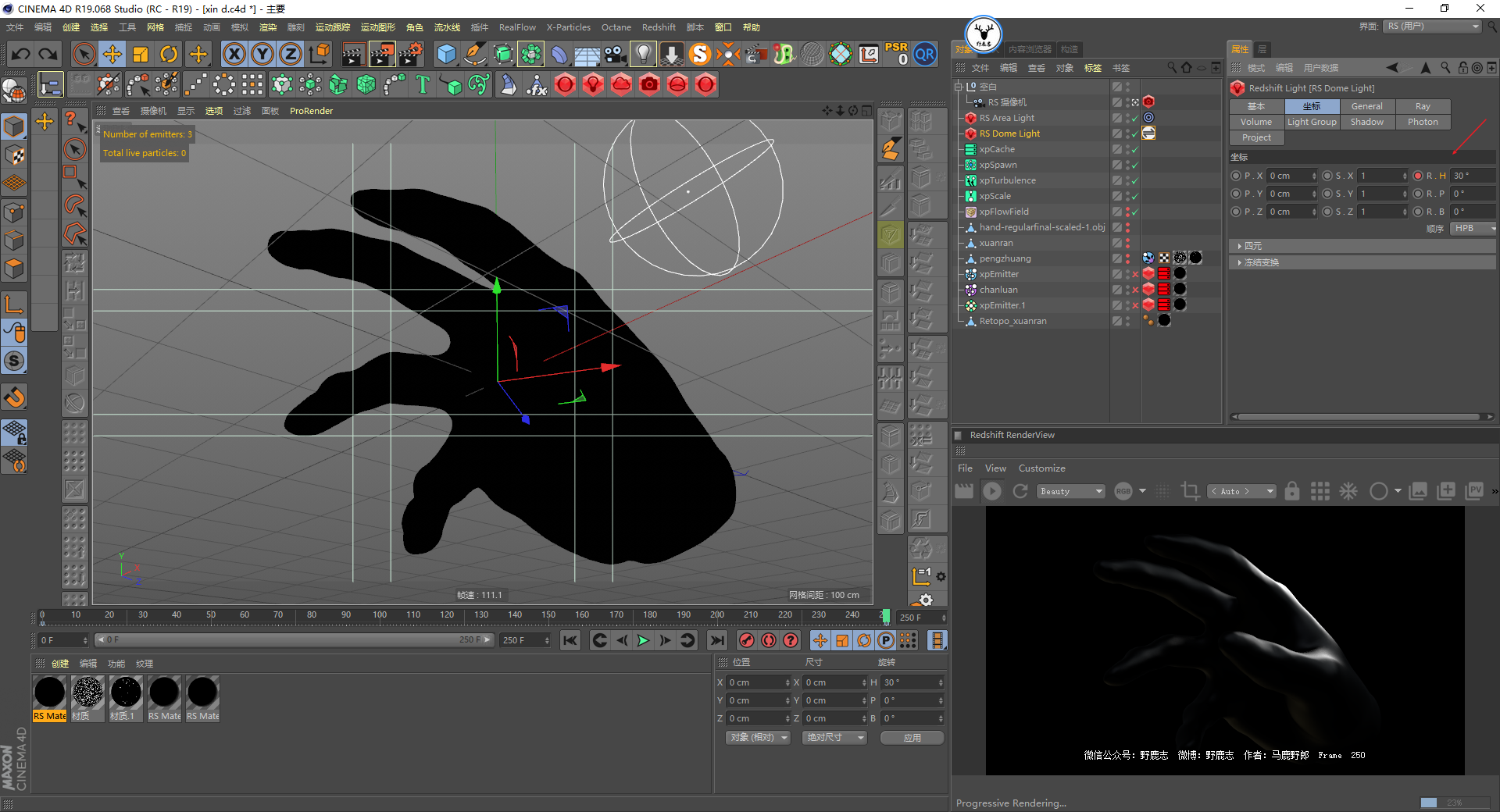Select the Retopo_xuanran object
The width and height of the screenshot is (1500, 812).
[1013, 321]
